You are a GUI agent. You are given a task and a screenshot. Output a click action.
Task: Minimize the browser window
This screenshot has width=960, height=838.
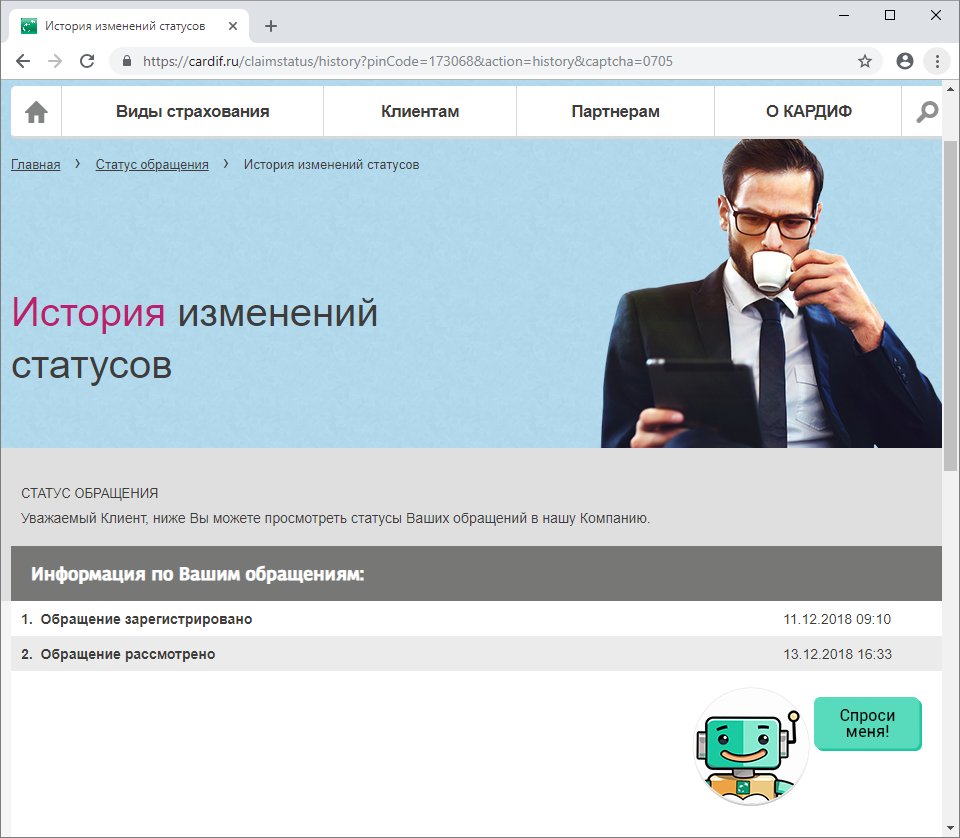[844, 15]
